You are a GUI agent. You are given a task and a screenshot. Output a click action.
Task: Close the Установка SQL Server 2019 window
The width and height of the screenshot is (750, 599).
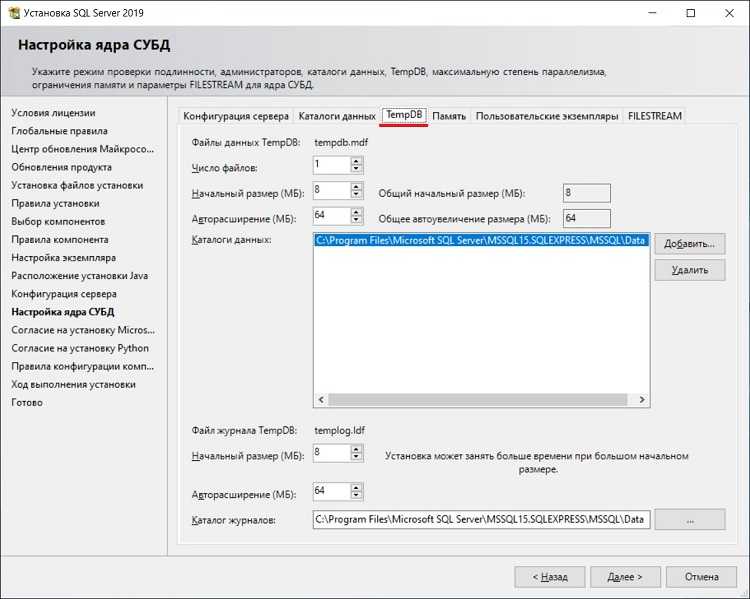pyautogui.click(x=729, y=13)
